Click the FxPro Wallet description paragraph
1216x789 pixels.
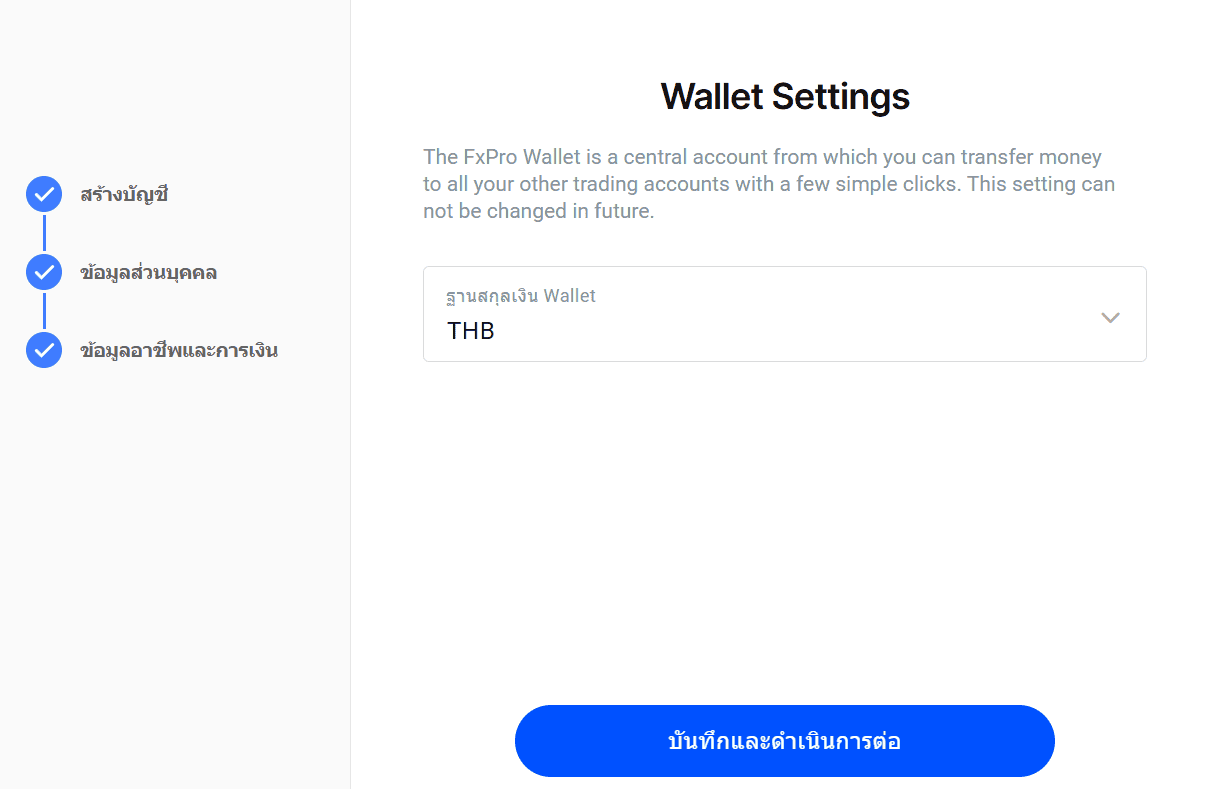click(768, 184)
